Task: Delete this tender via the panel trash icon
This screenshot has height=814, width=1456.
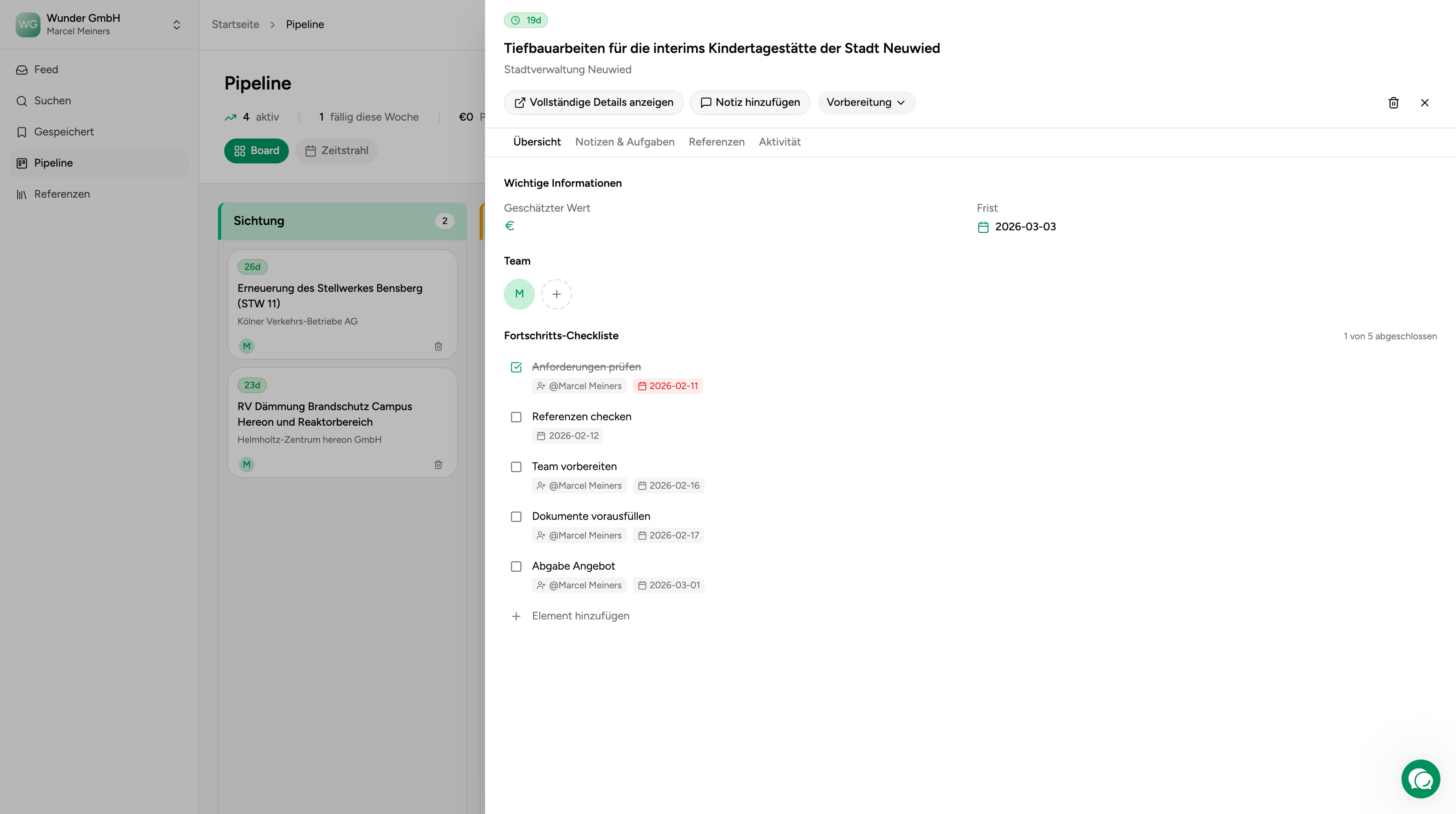Action: click(x=1393, y=103)
